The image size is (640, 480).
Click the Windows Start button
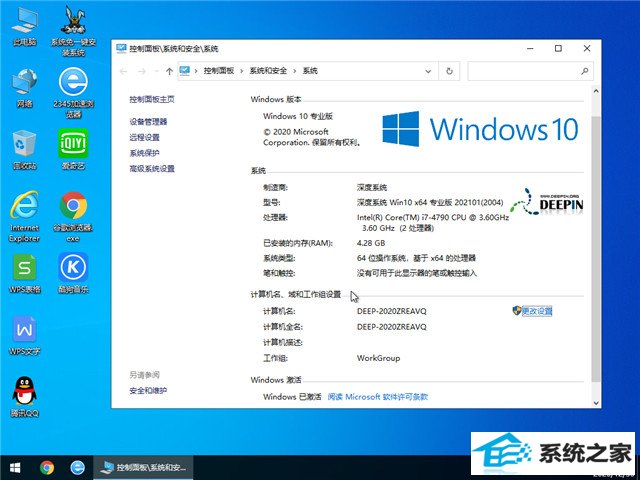(x=15, y=467)
